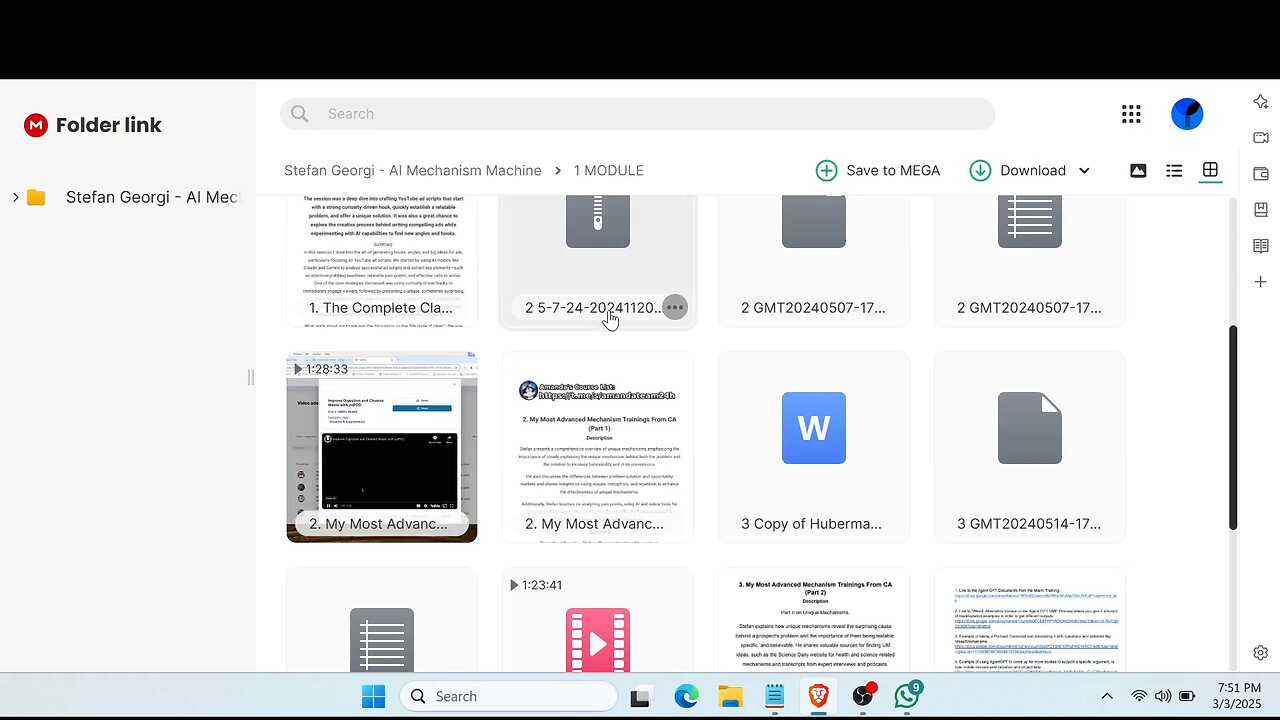Click the file list vertical scrollbar

[1233, 428]
